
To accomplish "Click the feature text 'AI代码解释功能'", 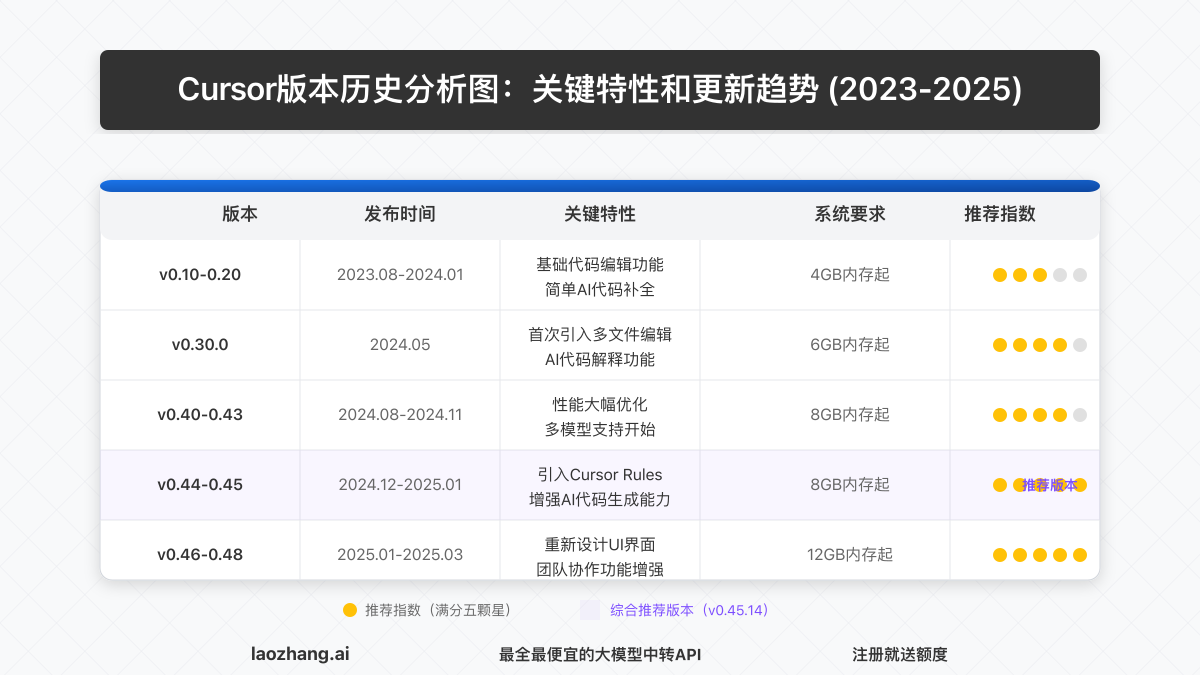I will pyautogui.click(x=600, y=360).
